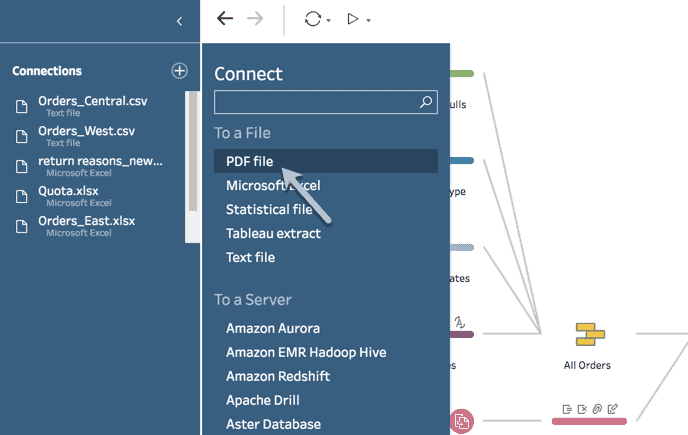Open the refresh options dropdown arrow
The height and width of the screenshot is (435, 688).
(x=329, y=21)
